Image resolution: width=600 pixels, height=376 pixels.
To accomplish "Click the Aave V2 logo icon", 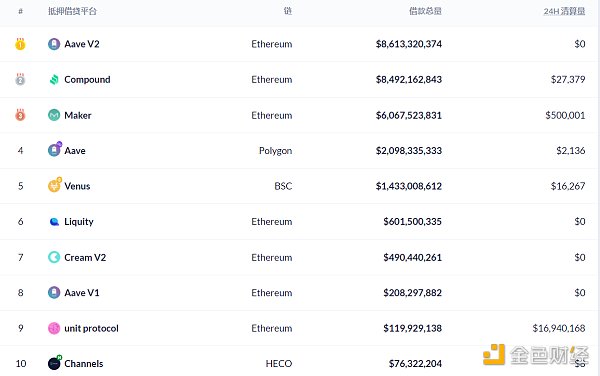I will click(54, 44).
